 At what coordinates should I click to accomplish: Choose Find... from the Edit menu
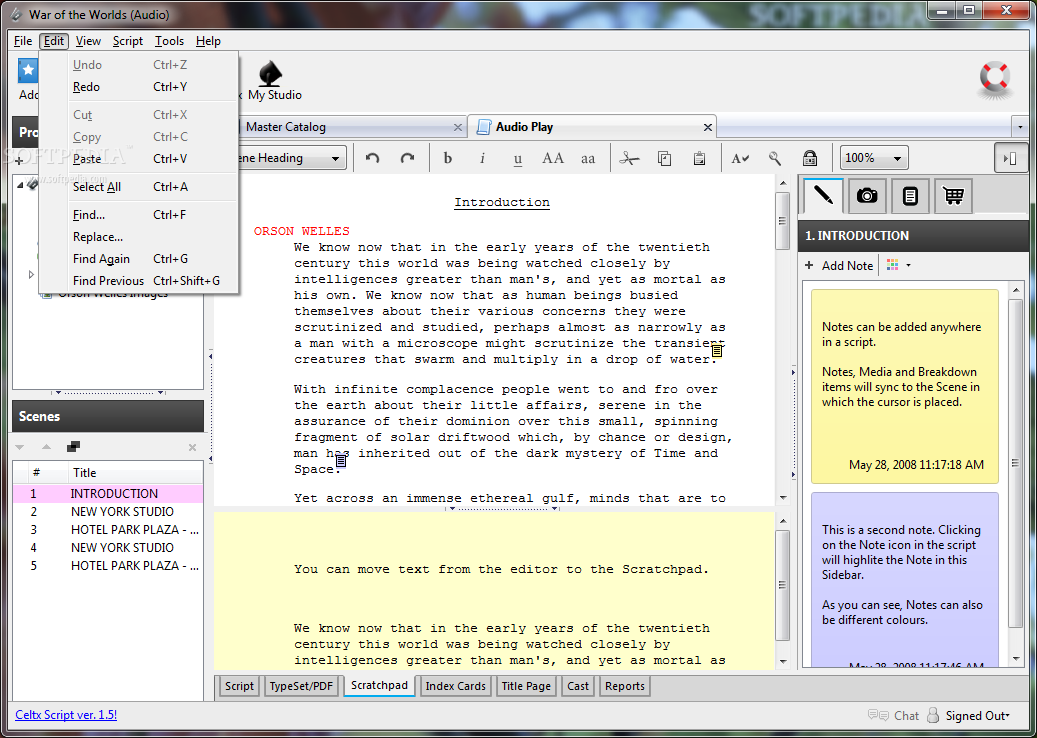(138, 215)
